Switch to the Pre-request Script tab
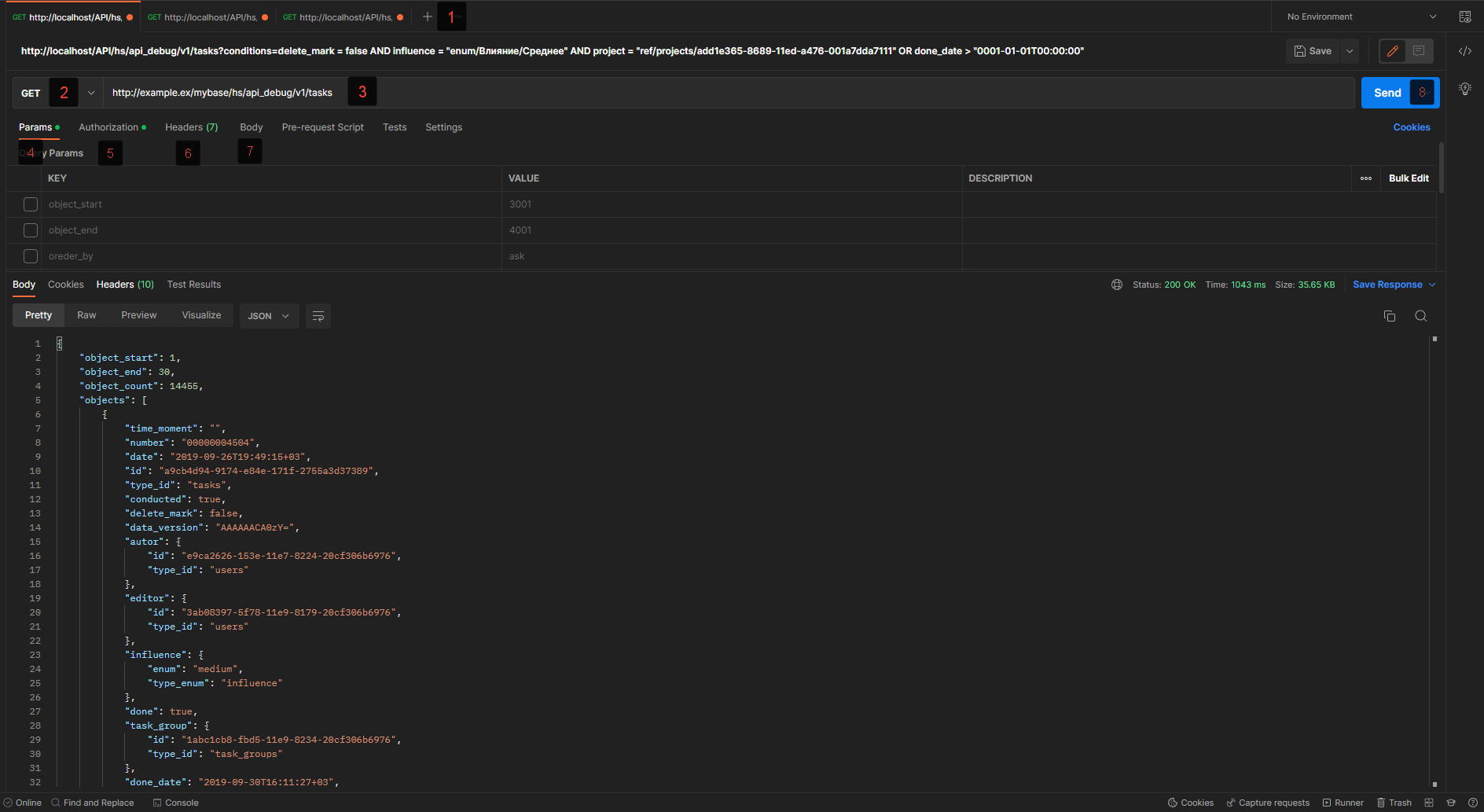The height and width of the screenshot is (812, 1484). (322, 127)
